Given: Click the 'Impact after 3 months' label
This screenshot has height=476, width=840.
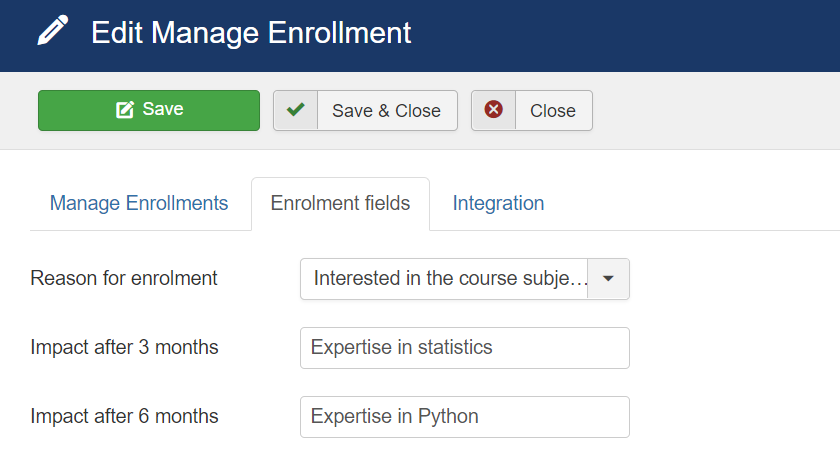Looking at the screenshot, I should coord(124,348).
